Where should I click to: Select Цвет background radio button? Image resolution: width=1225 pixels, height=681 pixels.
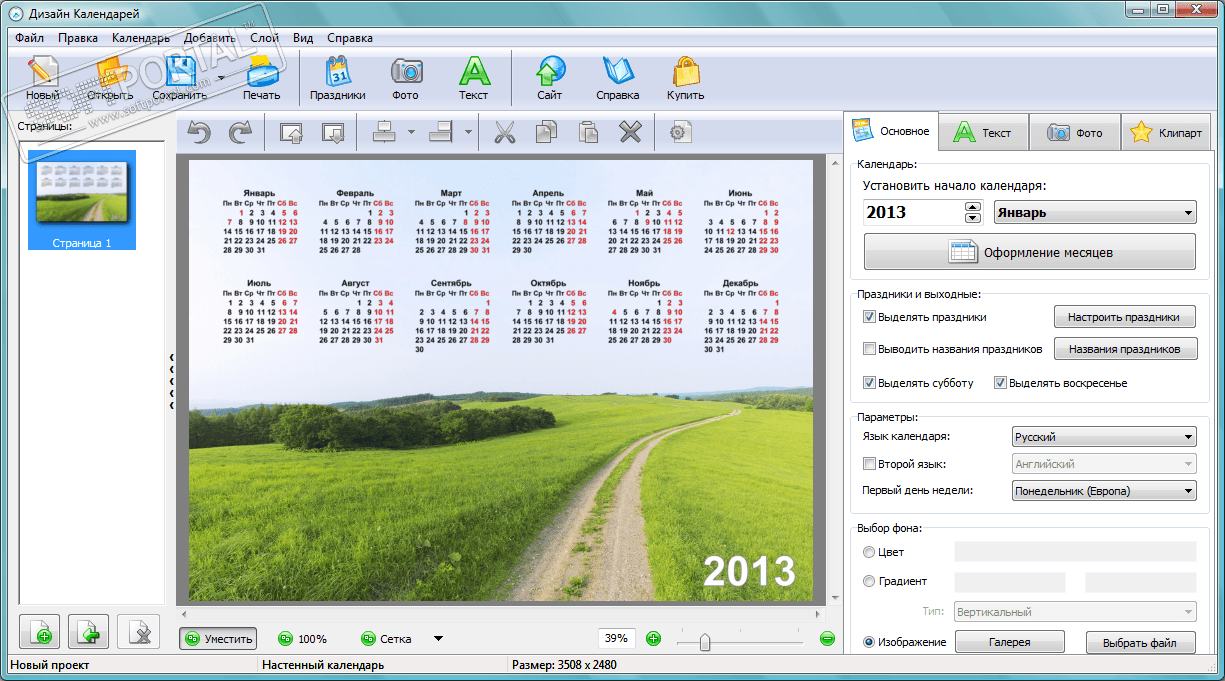[868, 552]
